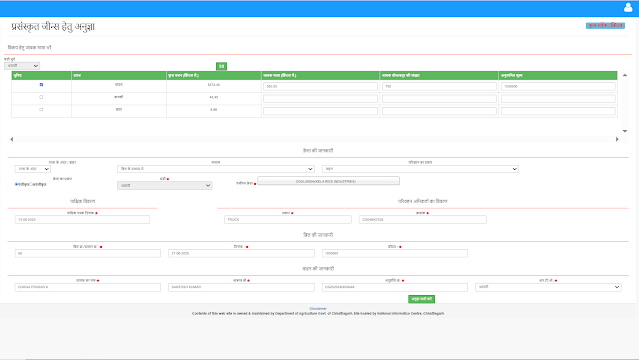Click the empty estimated value field in 45.40 row
Screen dimensions: 639x360
558,99
